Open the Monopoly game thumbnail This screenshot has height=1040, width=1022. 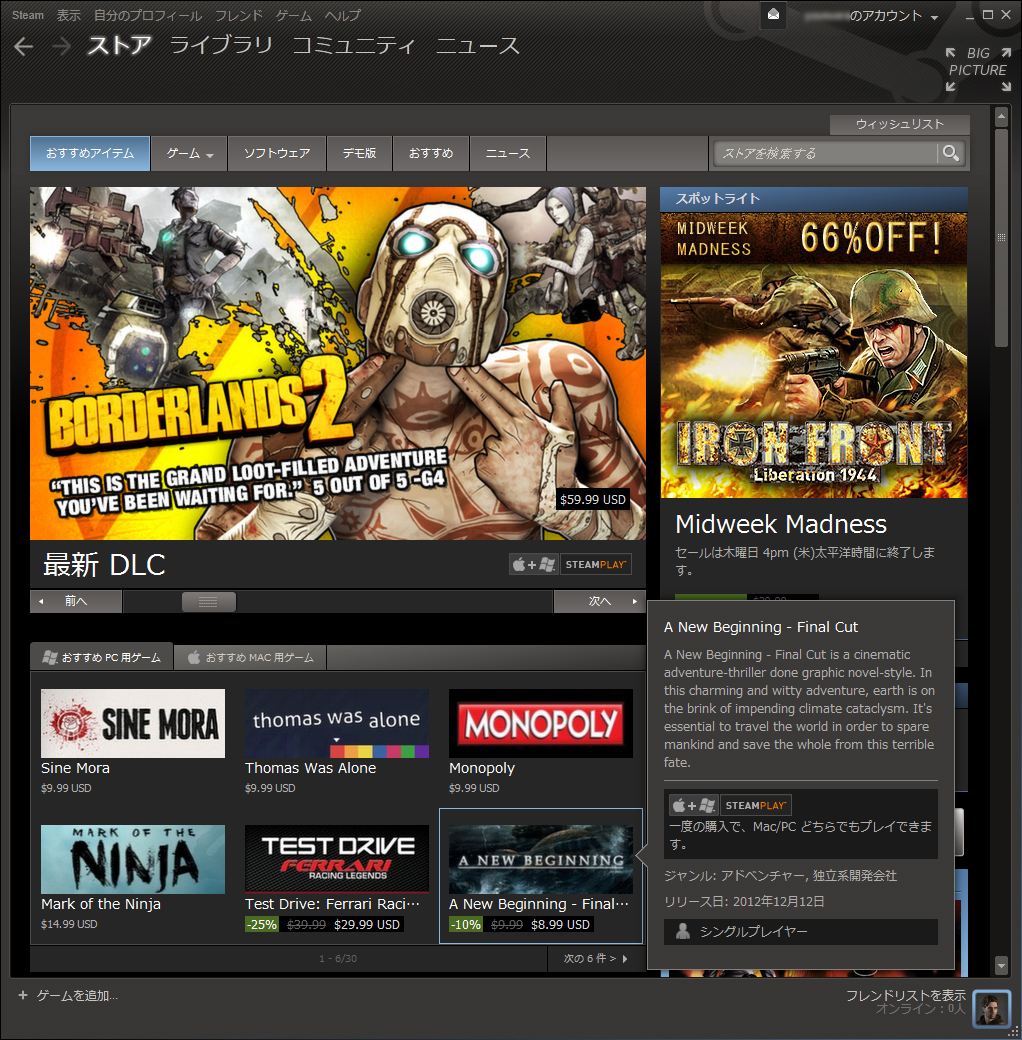pos(541,723)
